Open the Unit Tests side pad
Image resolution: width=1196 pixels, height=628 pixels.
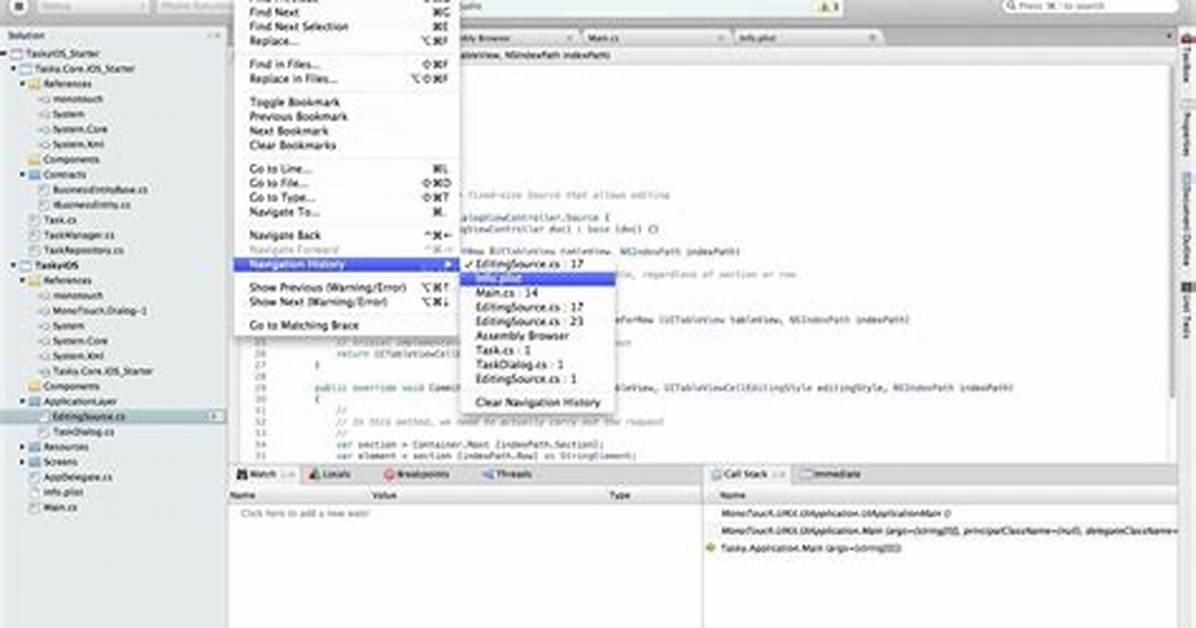(x=1187, y=309)
